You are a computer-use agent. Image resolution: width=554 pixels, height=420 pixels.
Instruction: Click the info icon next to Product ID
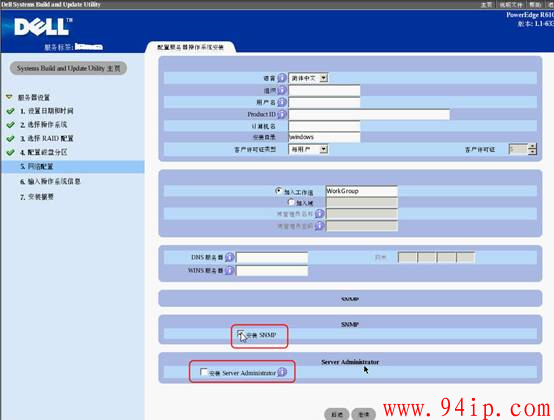click(x=282, y=114)
